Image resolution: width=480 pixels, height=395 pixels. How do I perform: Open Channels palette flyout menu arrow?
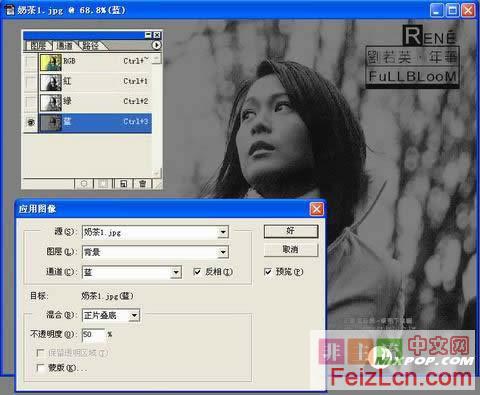pos(156,45)
